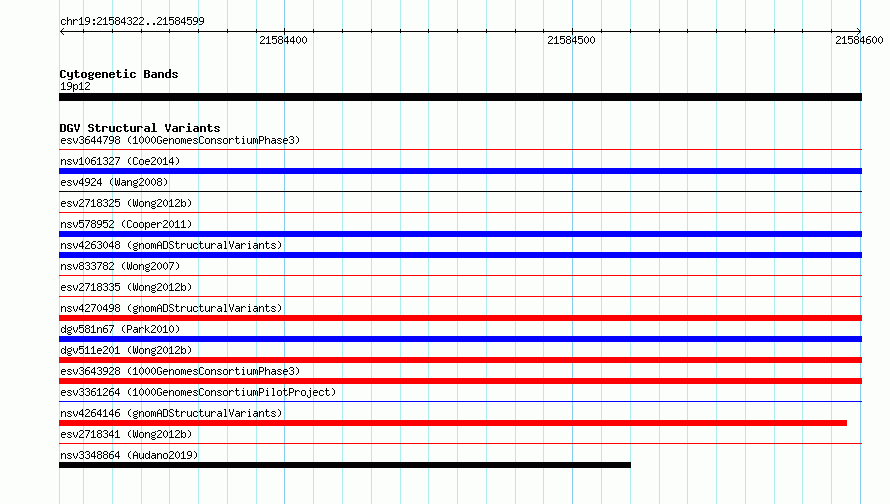This screenshot has width=890, height=504.
Task: Open variant label nsv578952 (Cooper2011)
Action: (x=126, y=224)
